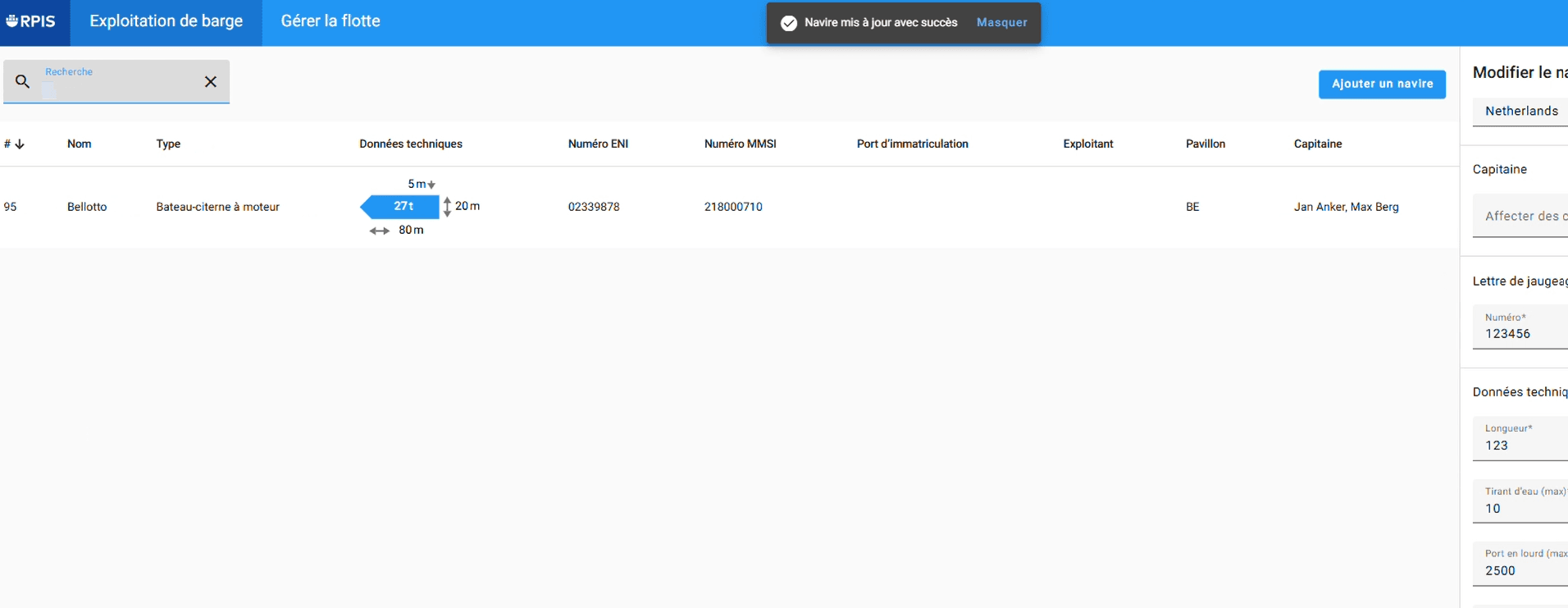The height and width of the screenshot is (608, 1568).
Task: Click the Capitaine column header
Action: (1318, 144)
